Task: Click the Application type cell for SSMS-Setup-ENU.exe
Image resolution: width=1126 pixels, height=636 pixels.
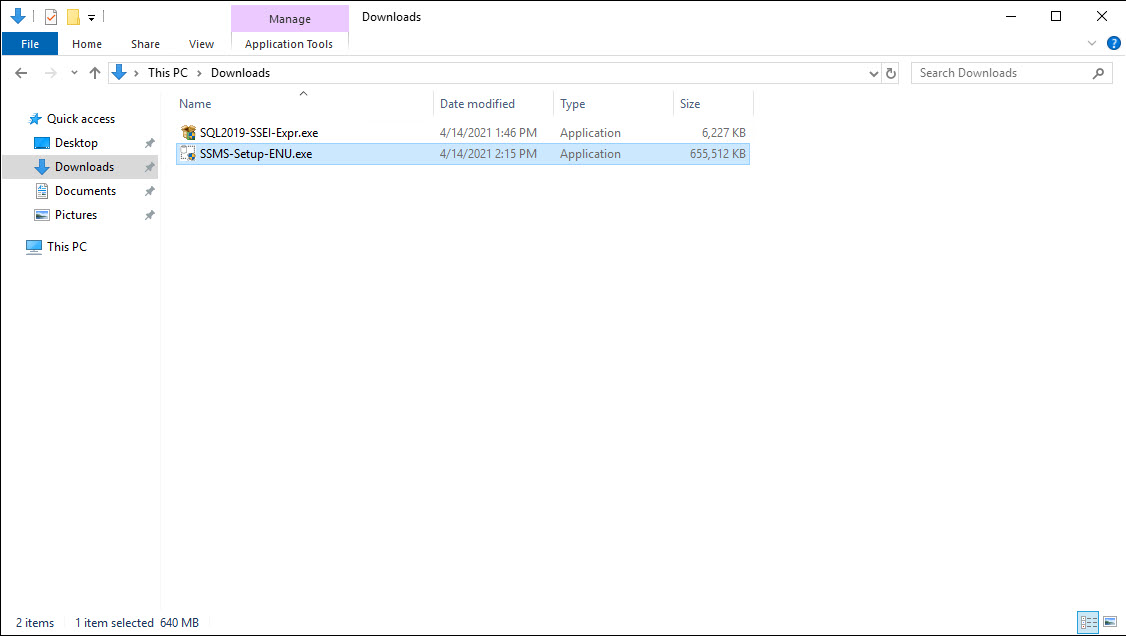Action: coord(590,154)
